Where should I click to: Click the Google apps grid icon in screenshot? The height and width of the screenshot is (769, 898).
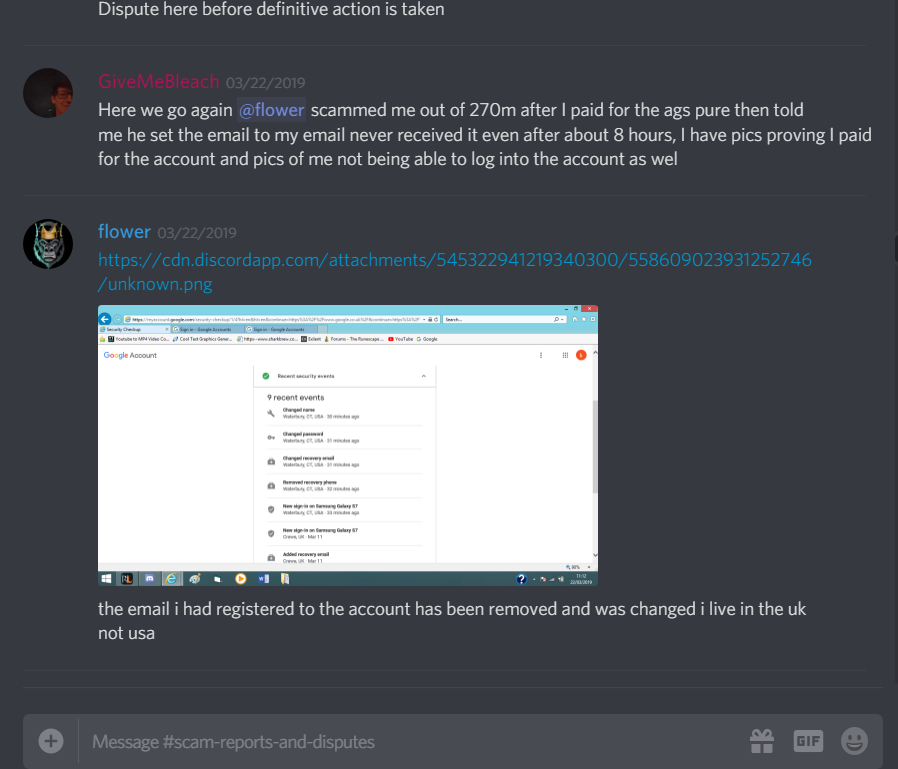(x=565, y=355)
